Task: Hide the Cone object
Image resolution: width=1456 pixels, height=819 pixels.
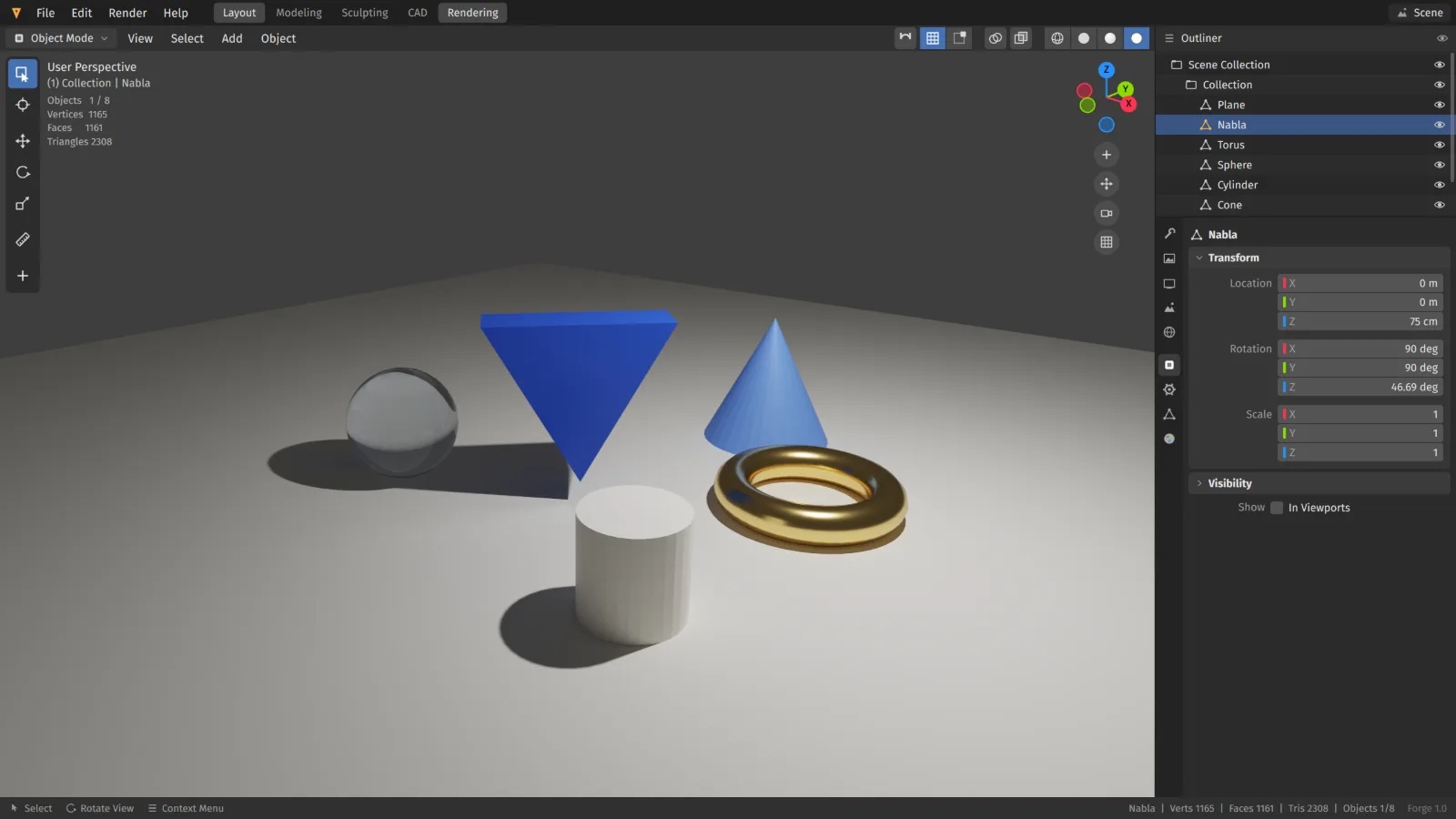Action: click(1440, 205)
